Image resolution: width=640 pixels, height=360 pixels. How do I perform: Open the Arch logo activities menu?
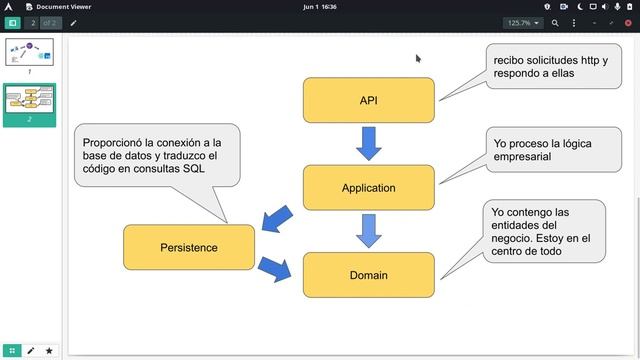(x=8, y=7)
